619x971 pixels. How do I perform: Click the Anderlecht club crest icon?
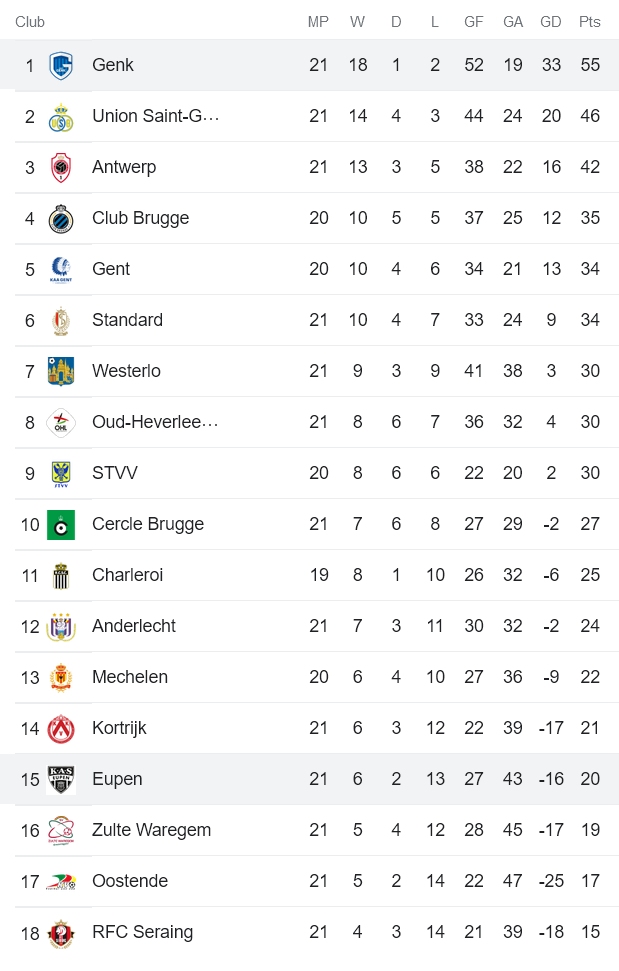61,627
